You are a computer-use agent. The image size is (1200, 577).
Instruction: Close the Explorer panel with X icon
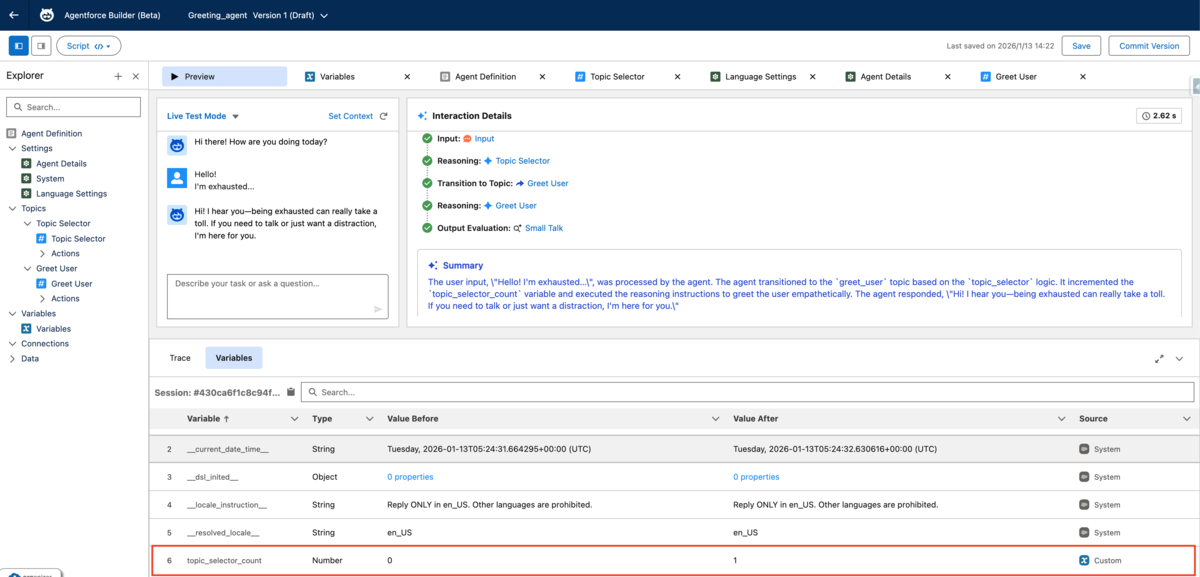[x=136, y=76]
